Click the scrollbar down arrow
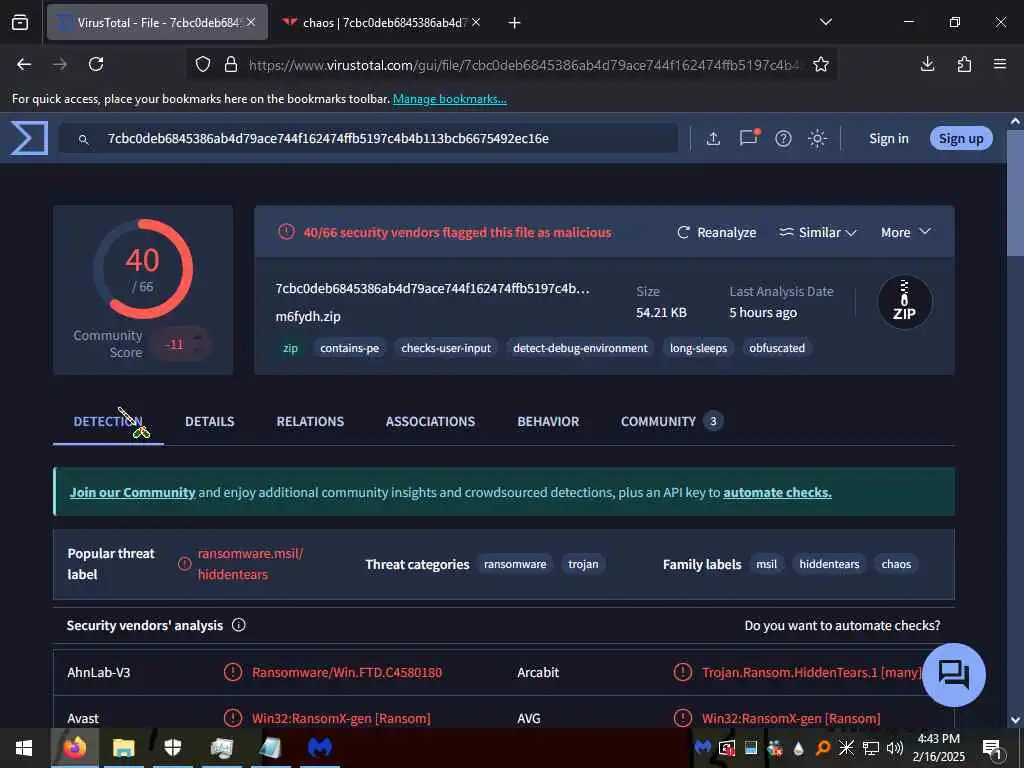The width and height of the screenshot is (1024, 768). coord(1015,720)
